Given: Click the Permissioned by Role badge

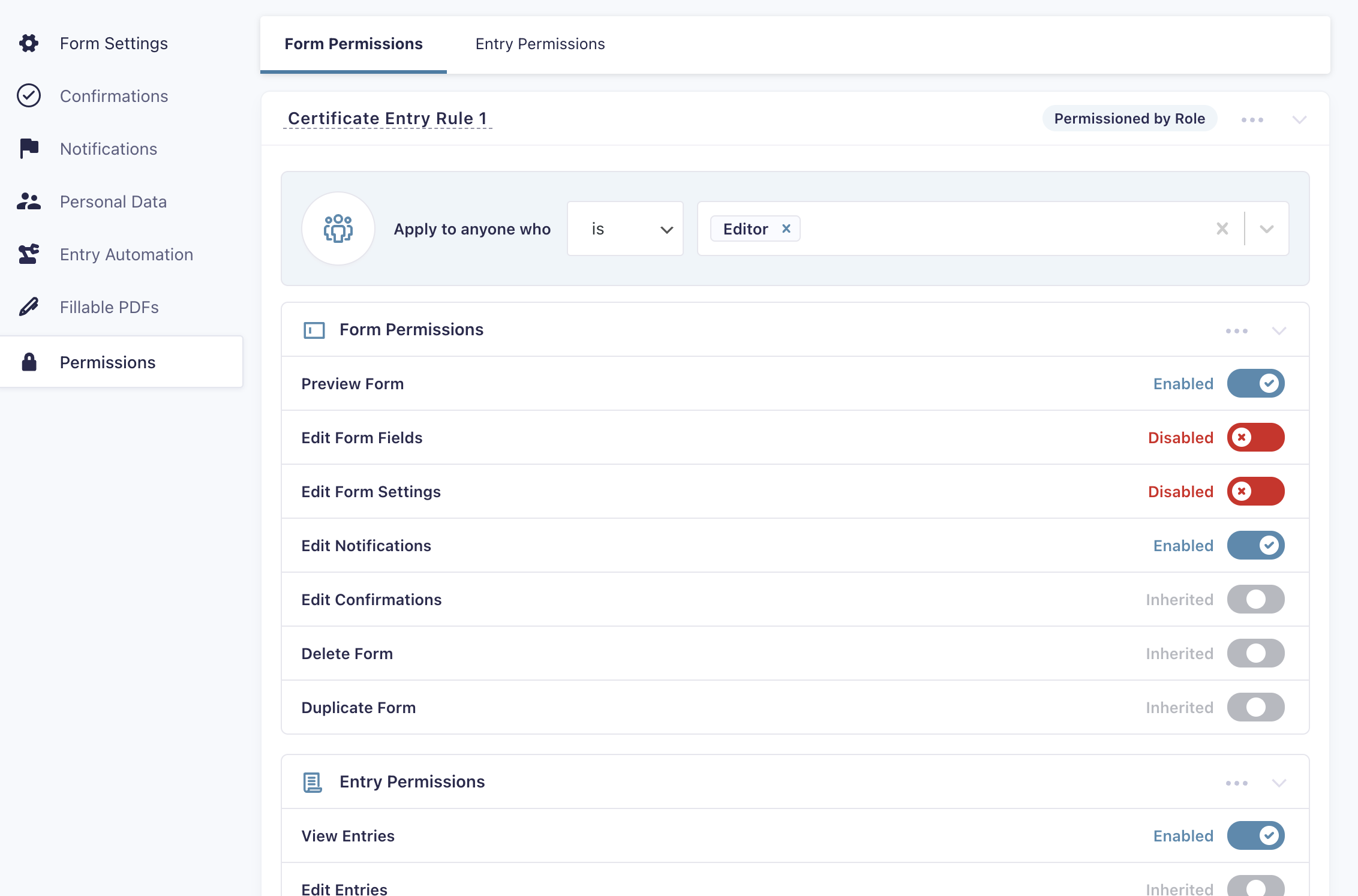Looking at the screenshot, I should (1129, 118).
